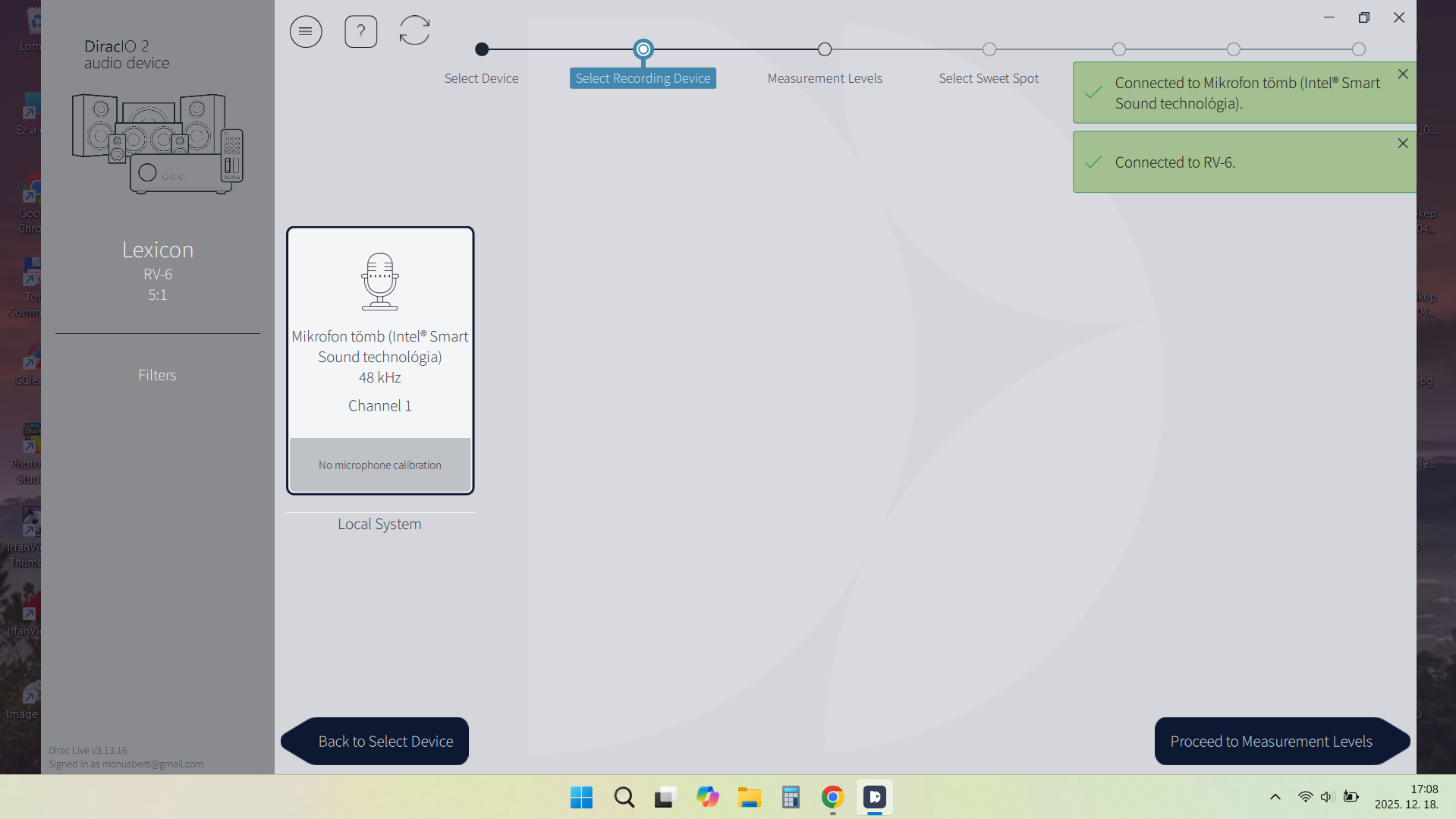
Task: Click the help question mark icon
Action: tap(361, 31)
